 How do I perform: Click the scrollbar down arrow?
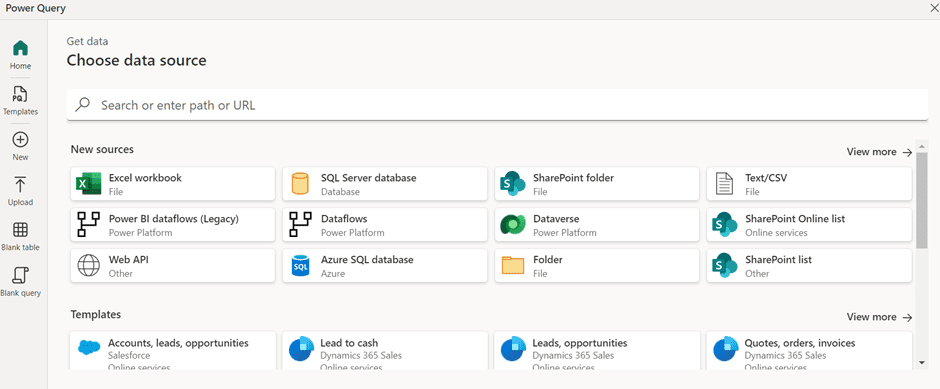(x=921, y=363)
